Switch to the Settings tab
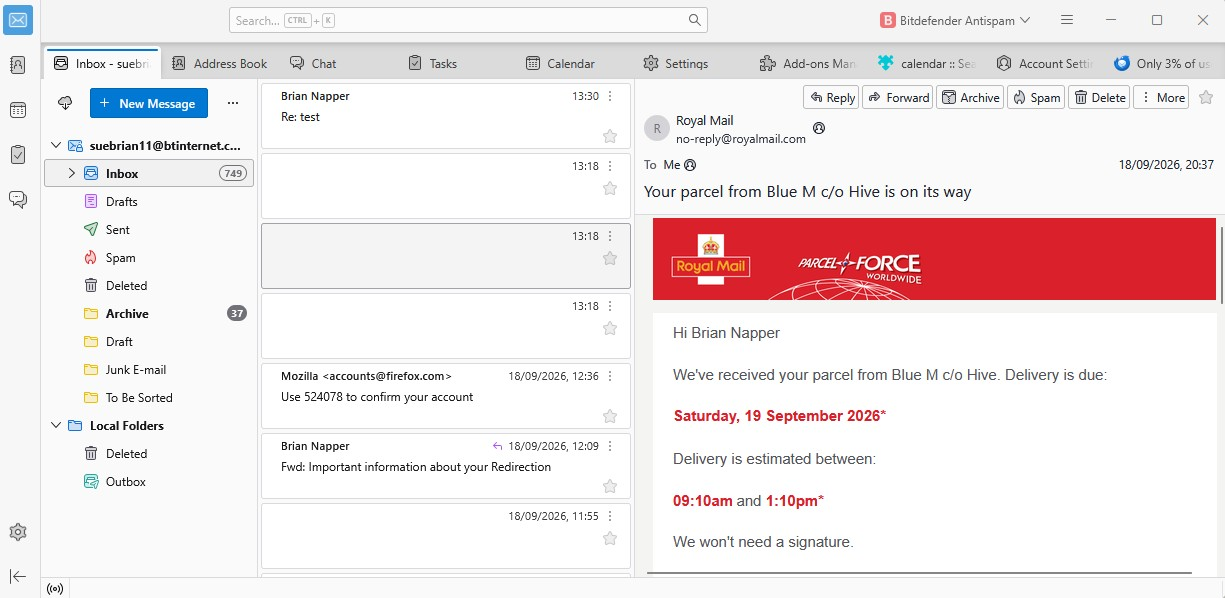 (676, 63)
